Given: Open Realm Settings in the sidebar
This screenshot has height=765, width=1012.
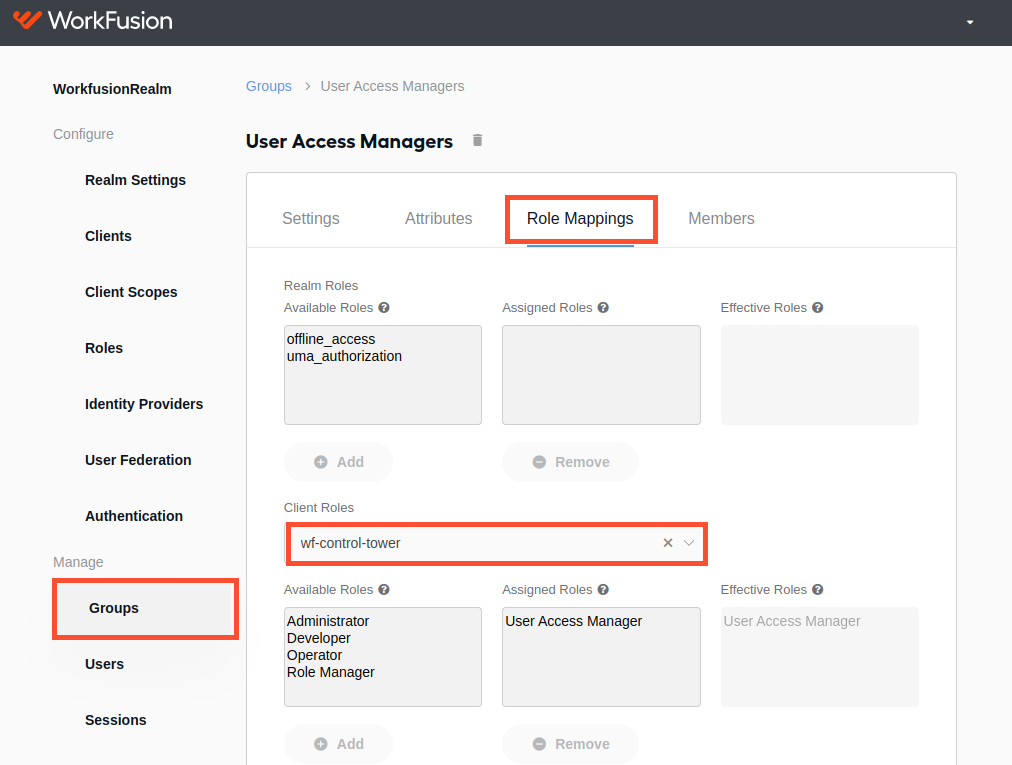Looking at the screenshot, I should point(136,180).
